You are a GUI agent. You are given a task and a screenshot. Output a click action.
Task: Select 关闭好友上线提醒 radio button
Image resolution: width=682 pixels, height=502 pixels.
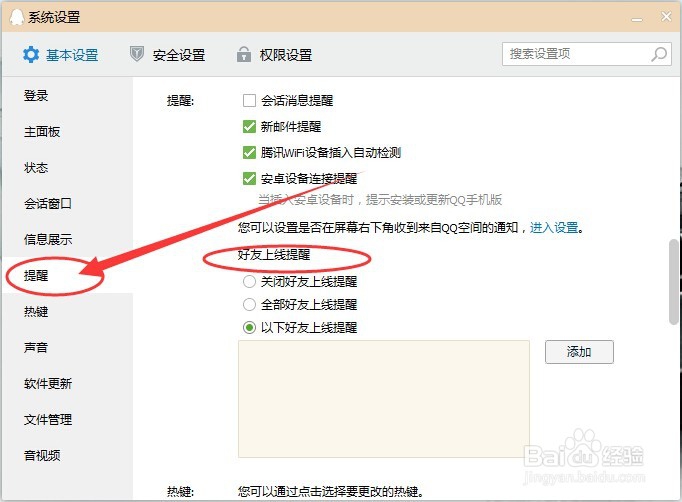point(249,282)
